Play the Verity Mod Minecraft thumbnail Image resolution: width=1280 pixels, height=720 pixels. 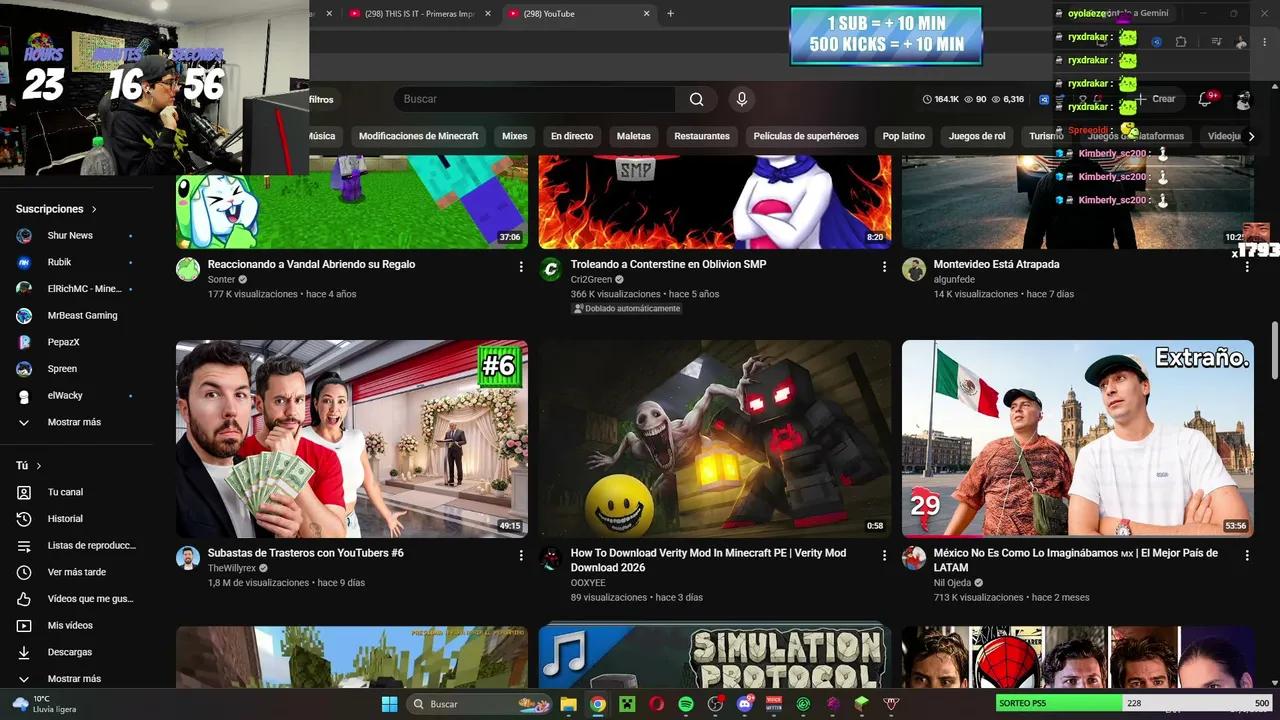pyautogui.click(x=715, y=439)
